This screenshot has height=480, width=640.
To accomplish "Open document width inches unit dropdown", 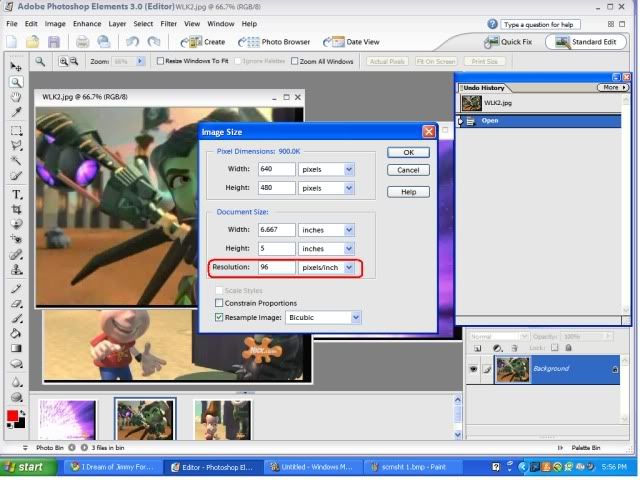I will point(349,229).
